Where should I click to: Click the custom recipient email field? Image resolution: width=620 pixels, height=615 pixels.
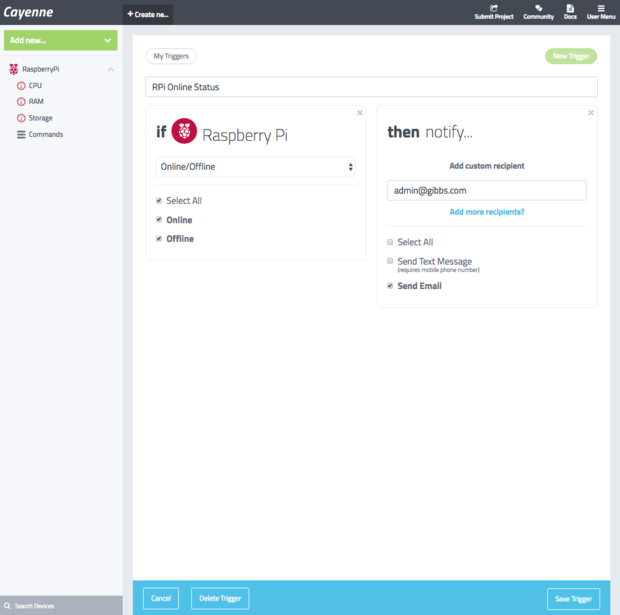(x=487, y=191)
